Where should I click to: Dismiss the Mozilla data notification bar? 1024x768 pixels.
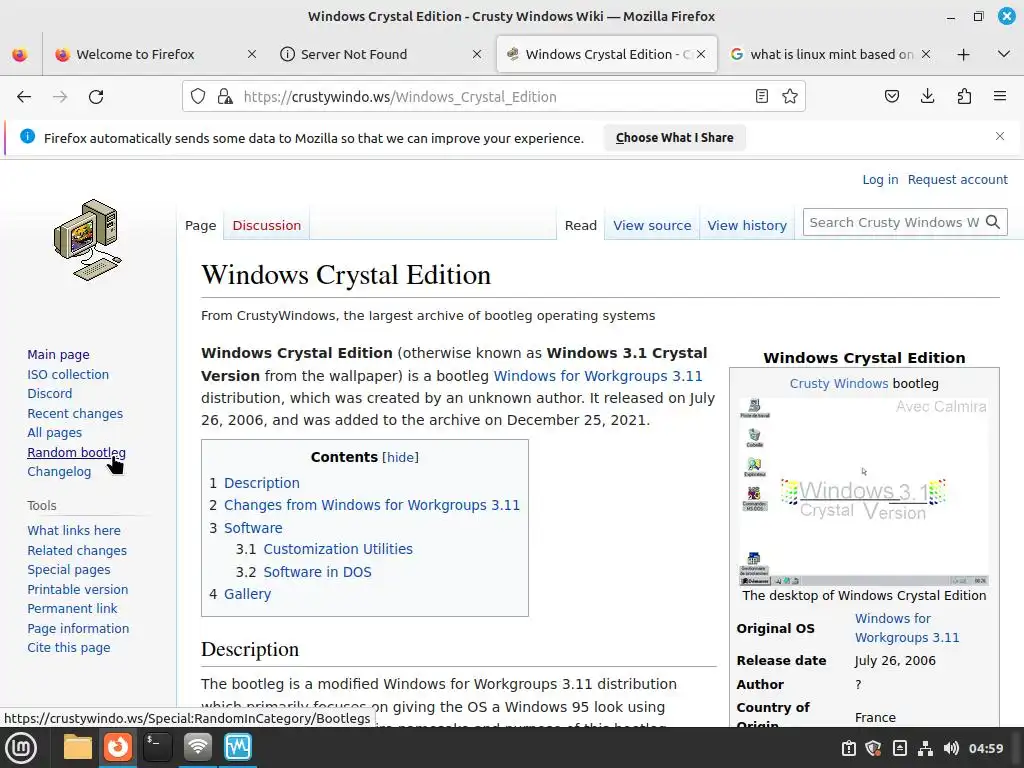(1000, 136)
